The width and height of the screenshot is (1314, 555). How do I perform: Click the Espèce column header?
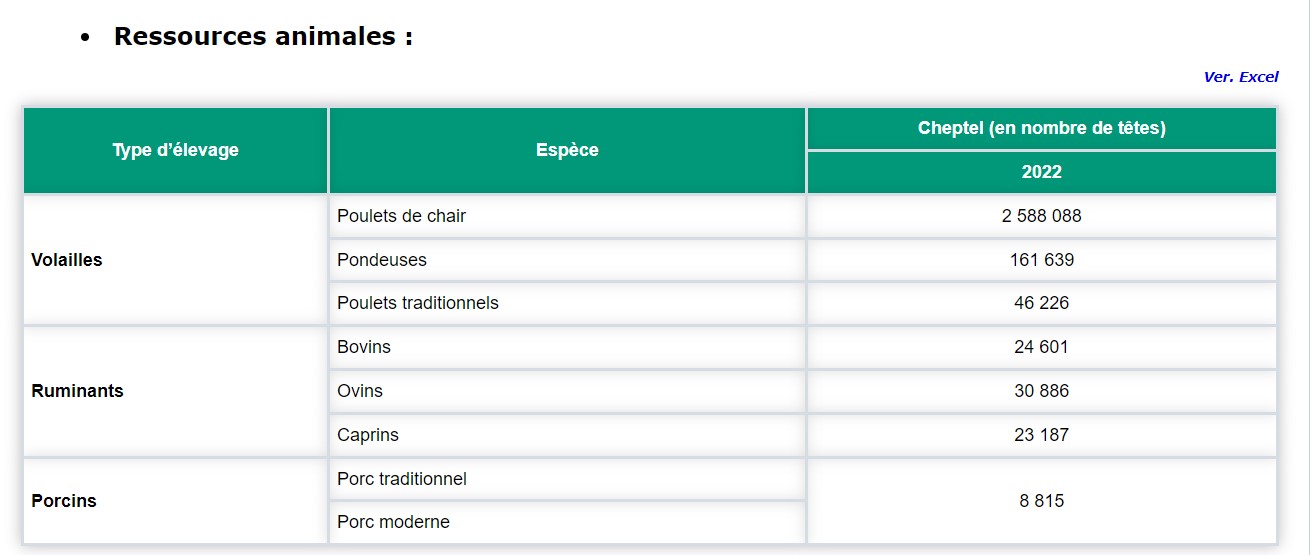567,150
